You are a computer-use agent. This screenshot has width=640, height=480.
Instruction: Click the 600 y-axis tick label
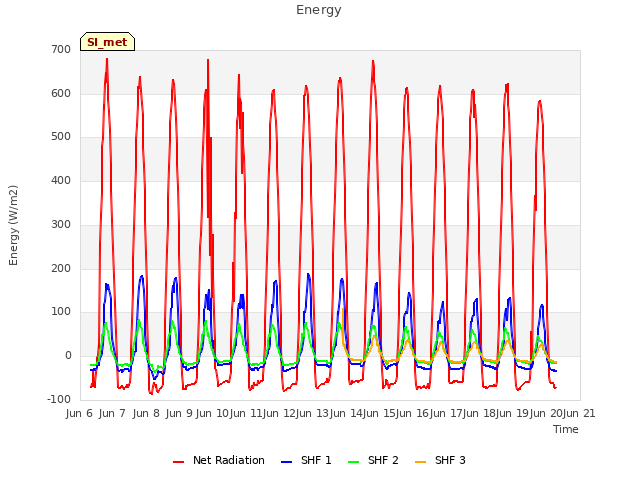tap(61, 93)
